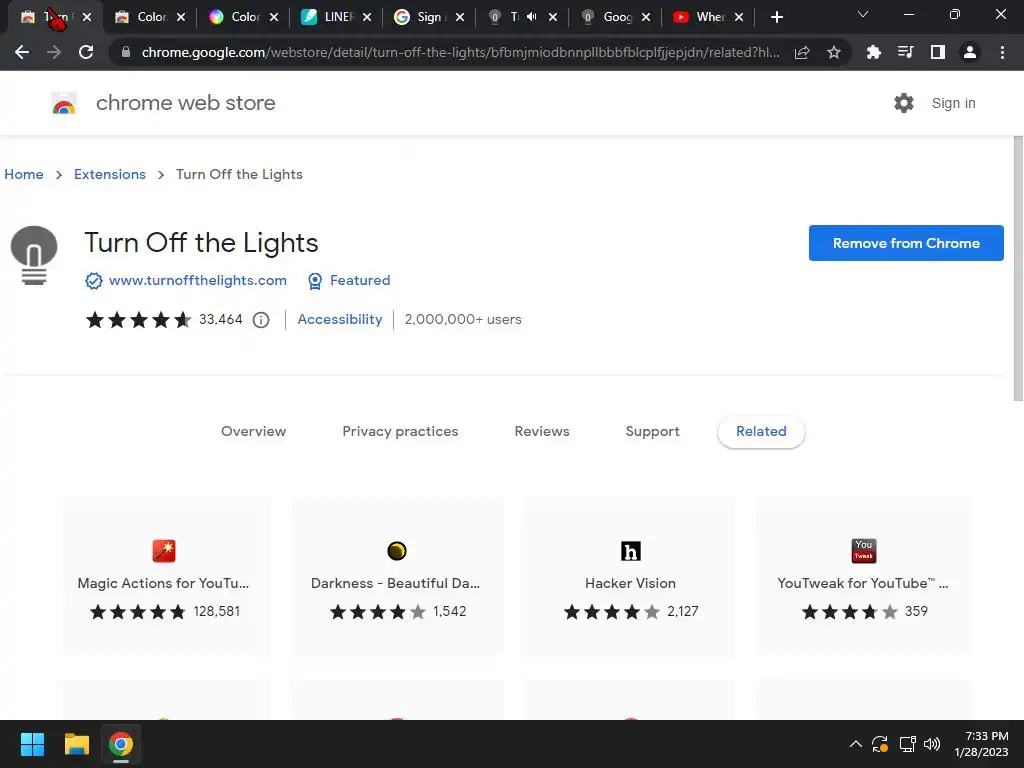Click the sync update tray icon
Viewport: 1024px width, 768px height.
pyautogui.click(x=880, y=744)
